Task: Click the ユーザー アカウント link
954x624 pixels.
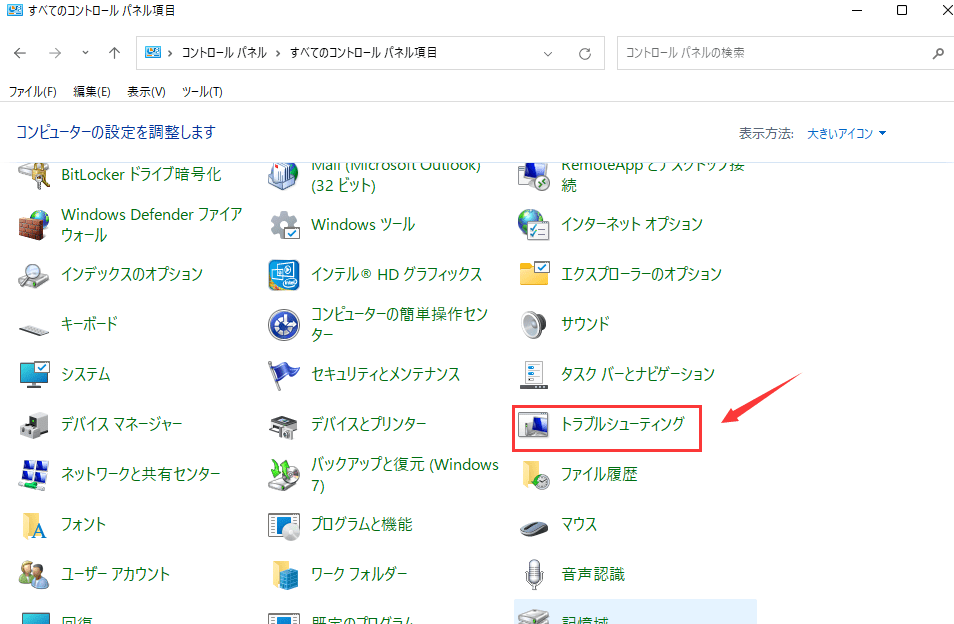Action: [115, 574]
